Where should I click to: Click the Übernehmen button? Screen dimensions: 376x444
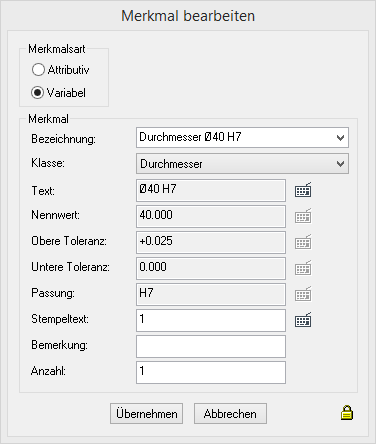146,414
